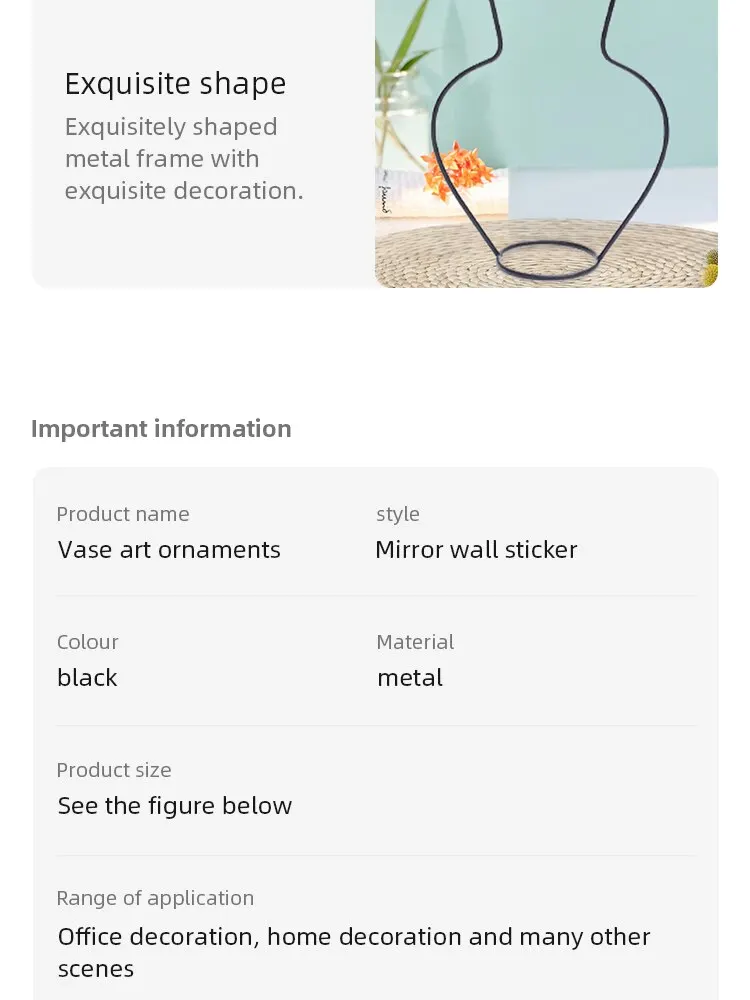Click the style label
The width and height of the screenshot is (750, 1000).
398,514
